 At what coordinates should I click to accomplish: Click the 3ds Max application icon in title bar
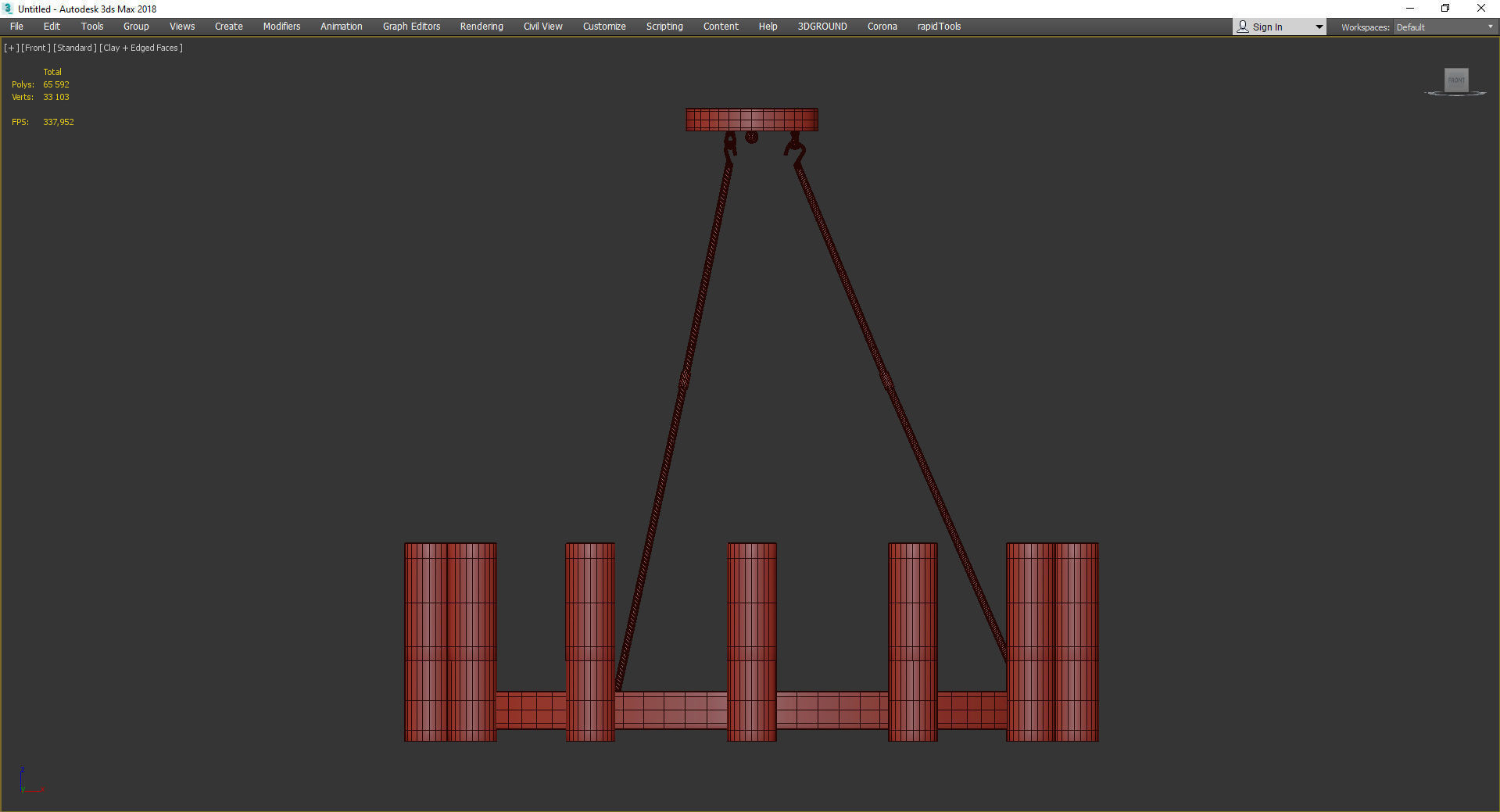coord(9,9)
